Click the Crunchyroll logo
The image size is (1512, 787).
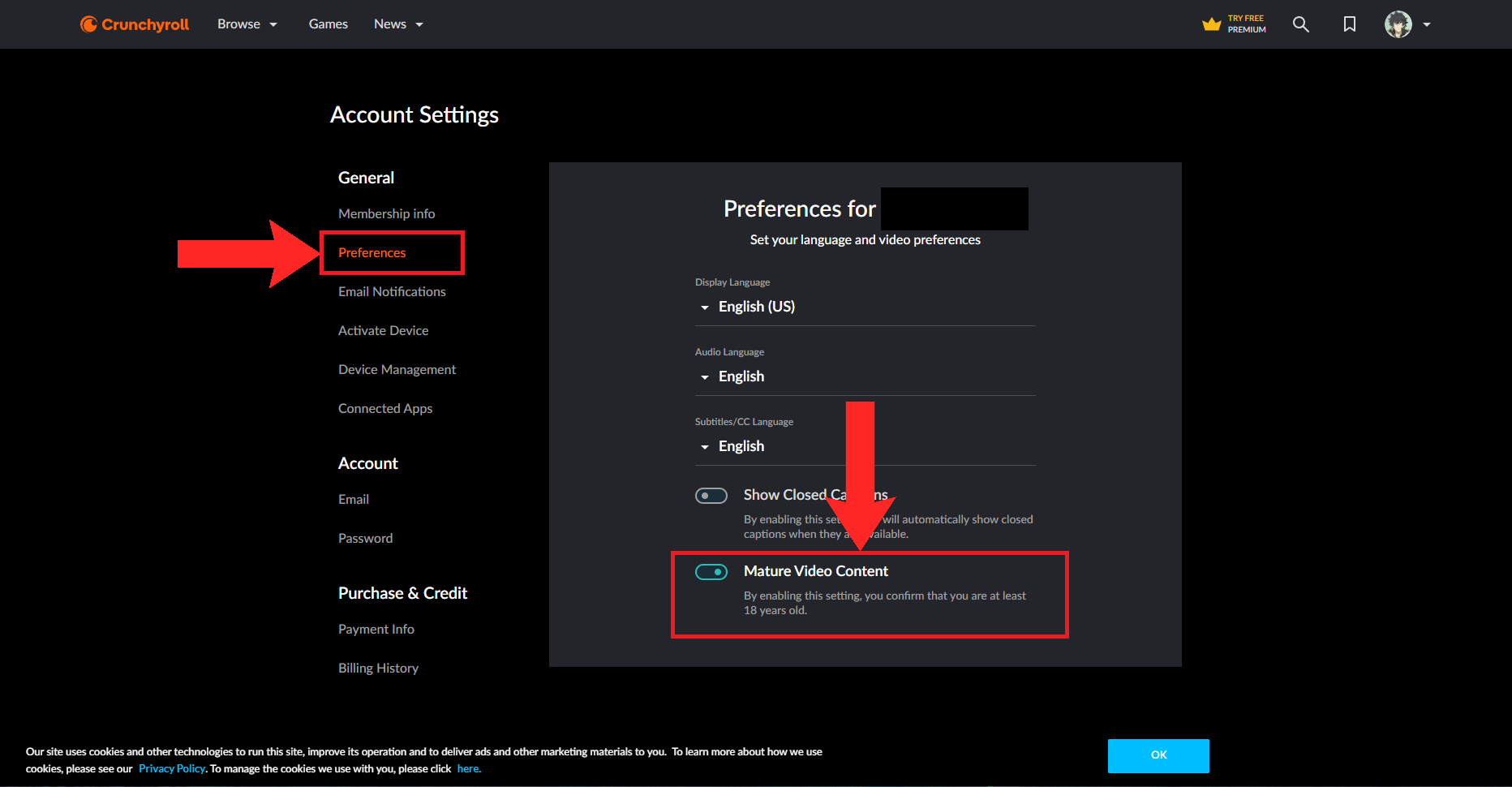(x=135, y=24)
